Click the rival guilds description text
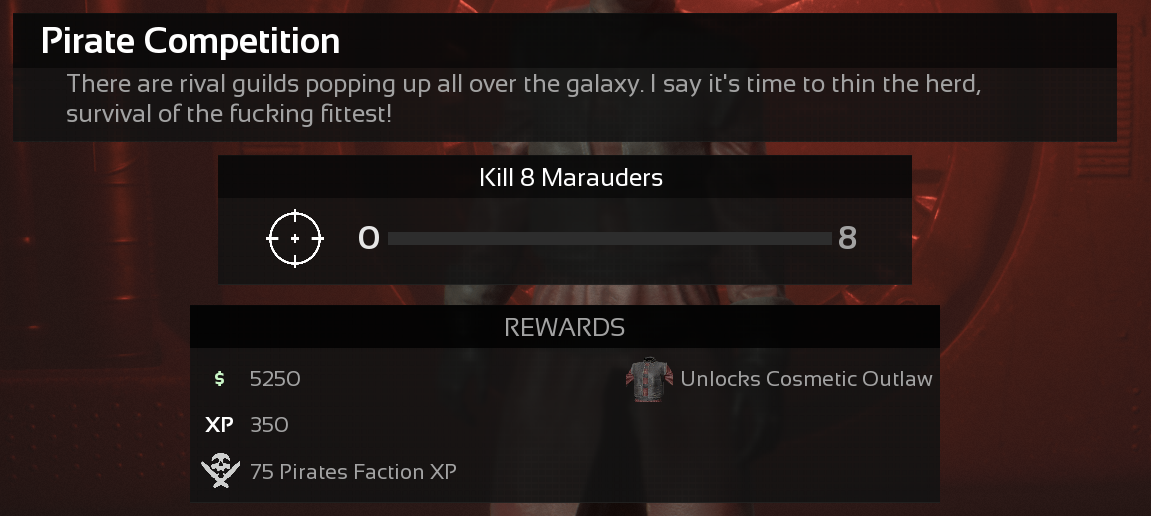Image resolution: width=1151 pixels, height=516 pixels. click(524, 84)
